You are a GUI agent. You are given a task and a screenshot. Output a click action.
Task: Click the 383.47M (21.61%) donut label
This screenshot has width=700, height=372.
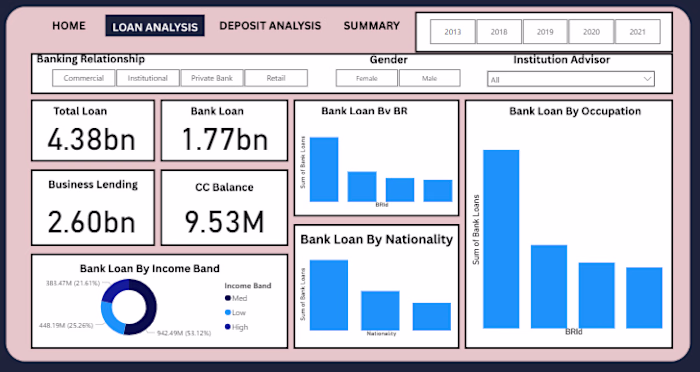[73, 283]
